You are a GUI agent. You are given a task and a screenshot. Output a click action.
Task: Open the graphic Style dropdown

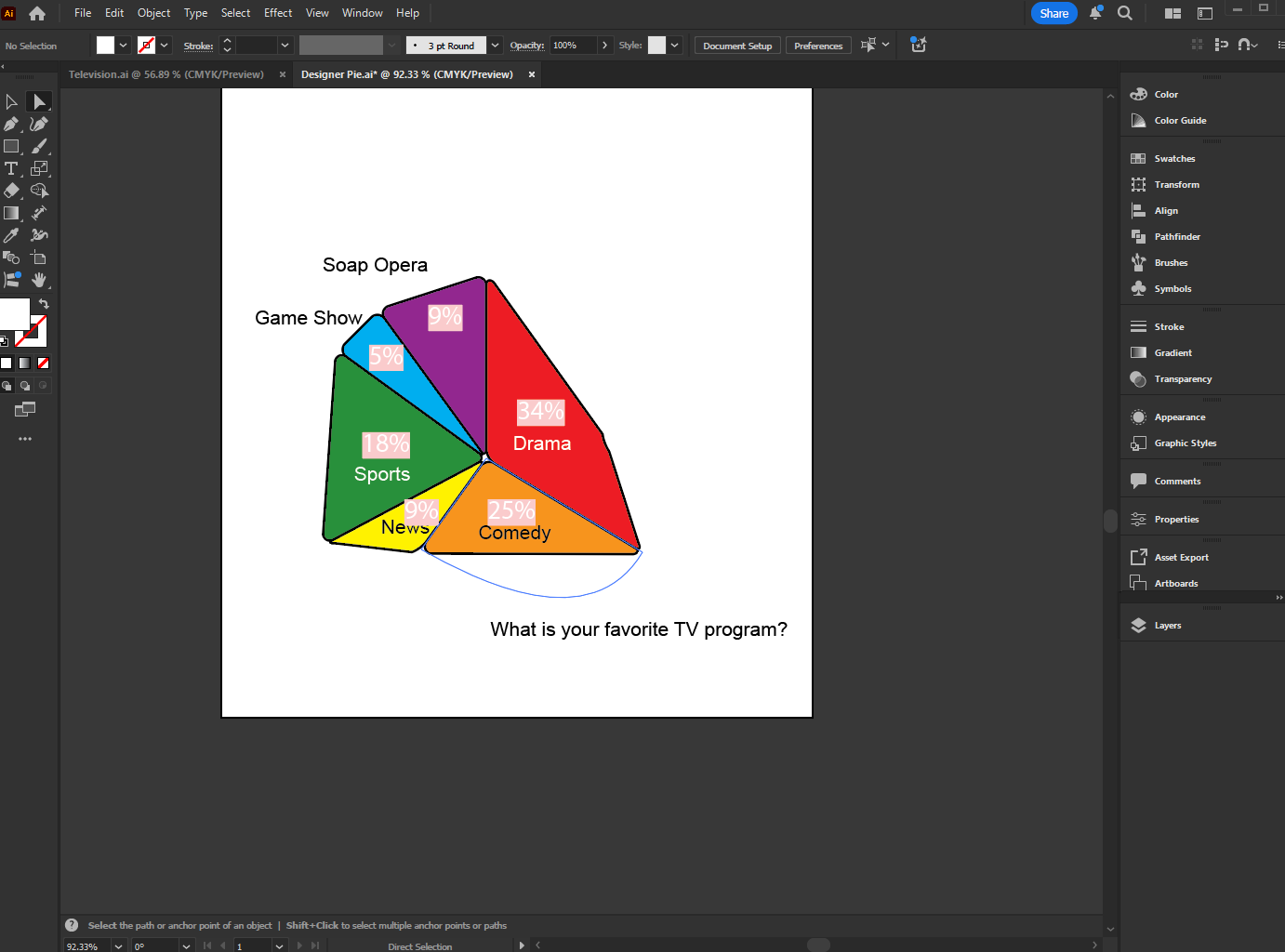point(675,45)
